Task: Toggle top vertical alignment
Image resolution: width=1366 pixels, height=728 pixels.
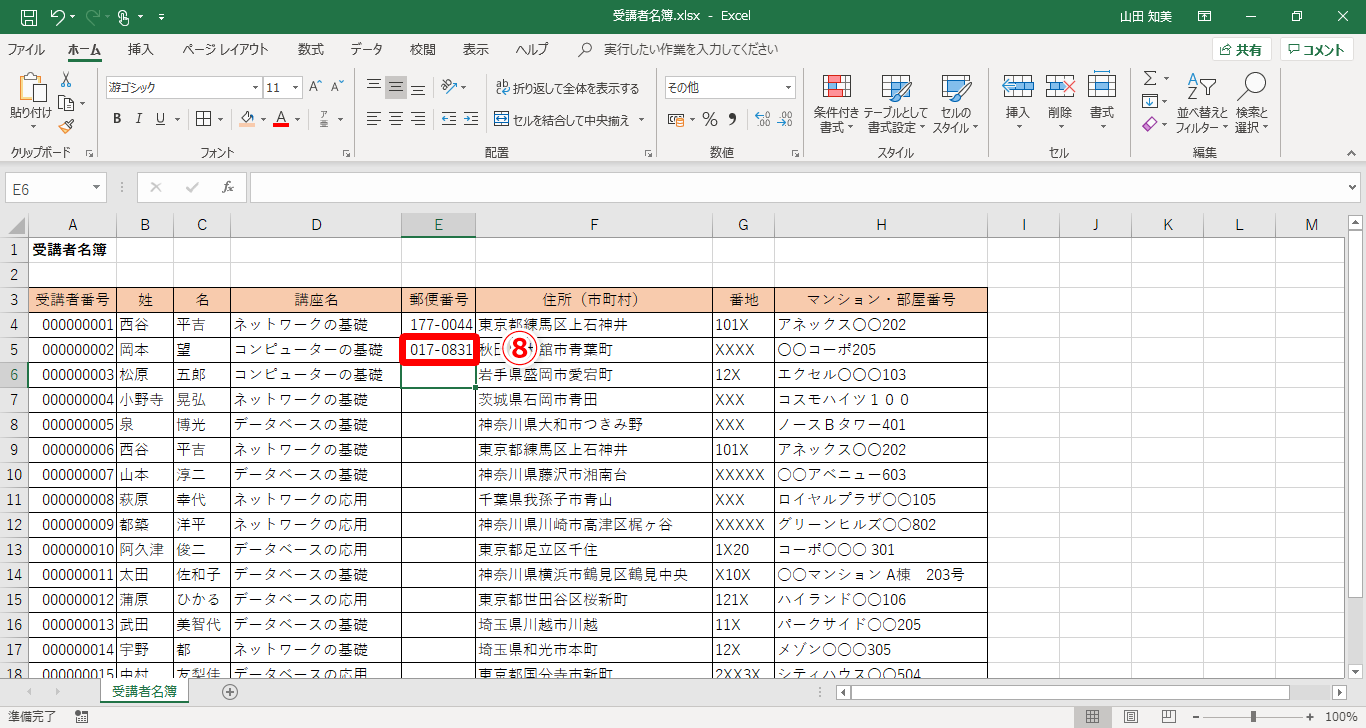Action: [374, 87]
